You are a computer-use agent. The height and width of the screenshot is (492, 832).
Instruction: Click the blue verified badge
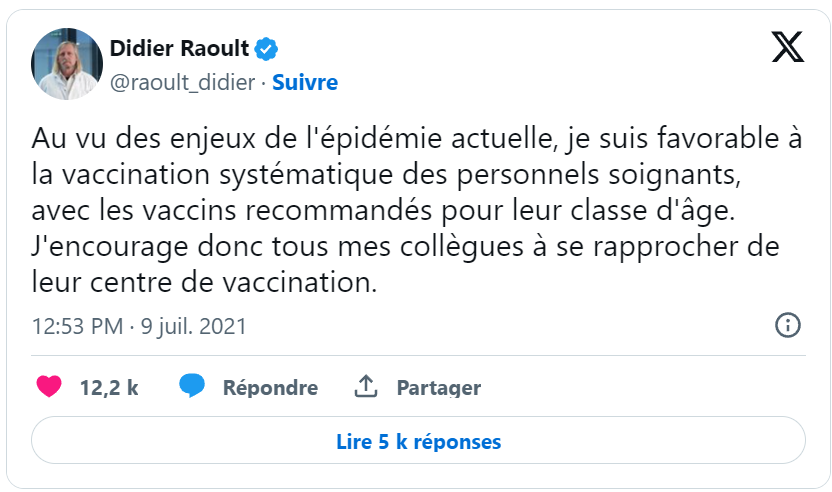(x=265, y=48)
